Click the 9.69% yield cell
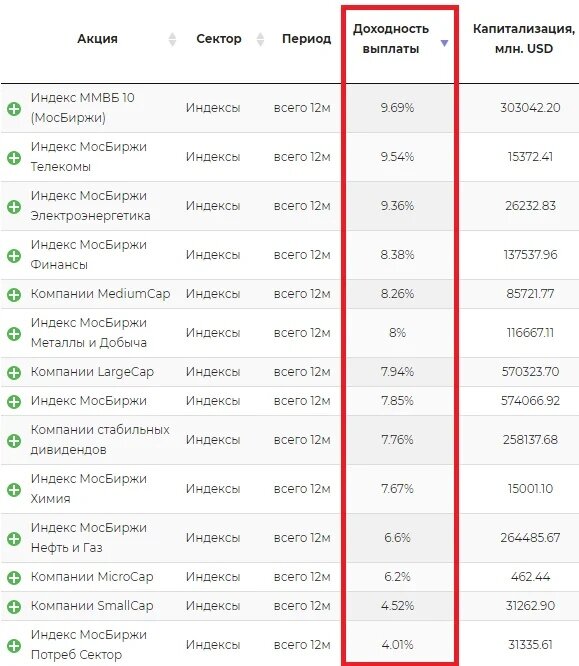The width and height of the screenshot is (579, 666). (397, 108)
